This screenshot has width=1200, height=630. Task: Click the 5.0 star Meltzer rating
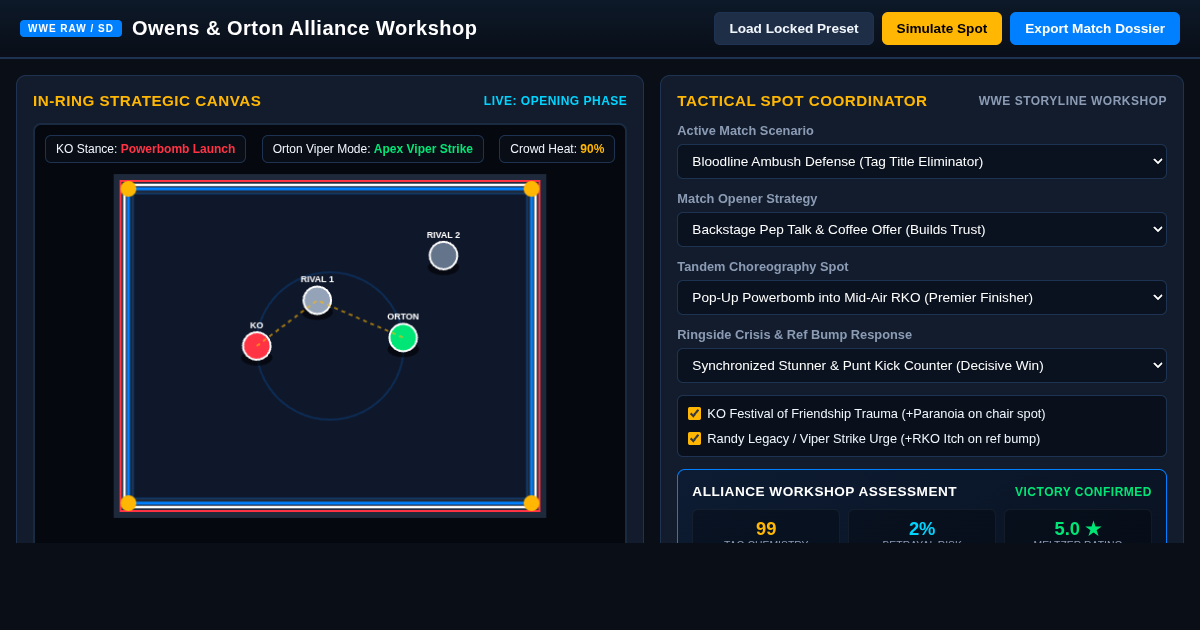coord(1078,529)
